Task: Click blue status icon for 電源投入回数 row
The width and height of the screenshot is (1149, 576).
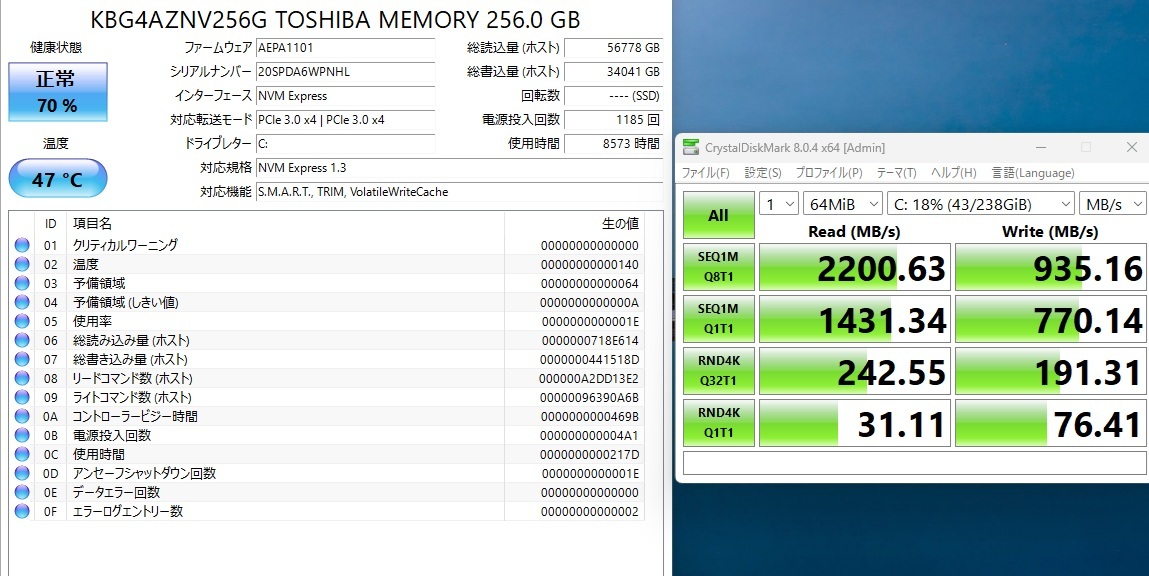Action: [x=22, y=436]
